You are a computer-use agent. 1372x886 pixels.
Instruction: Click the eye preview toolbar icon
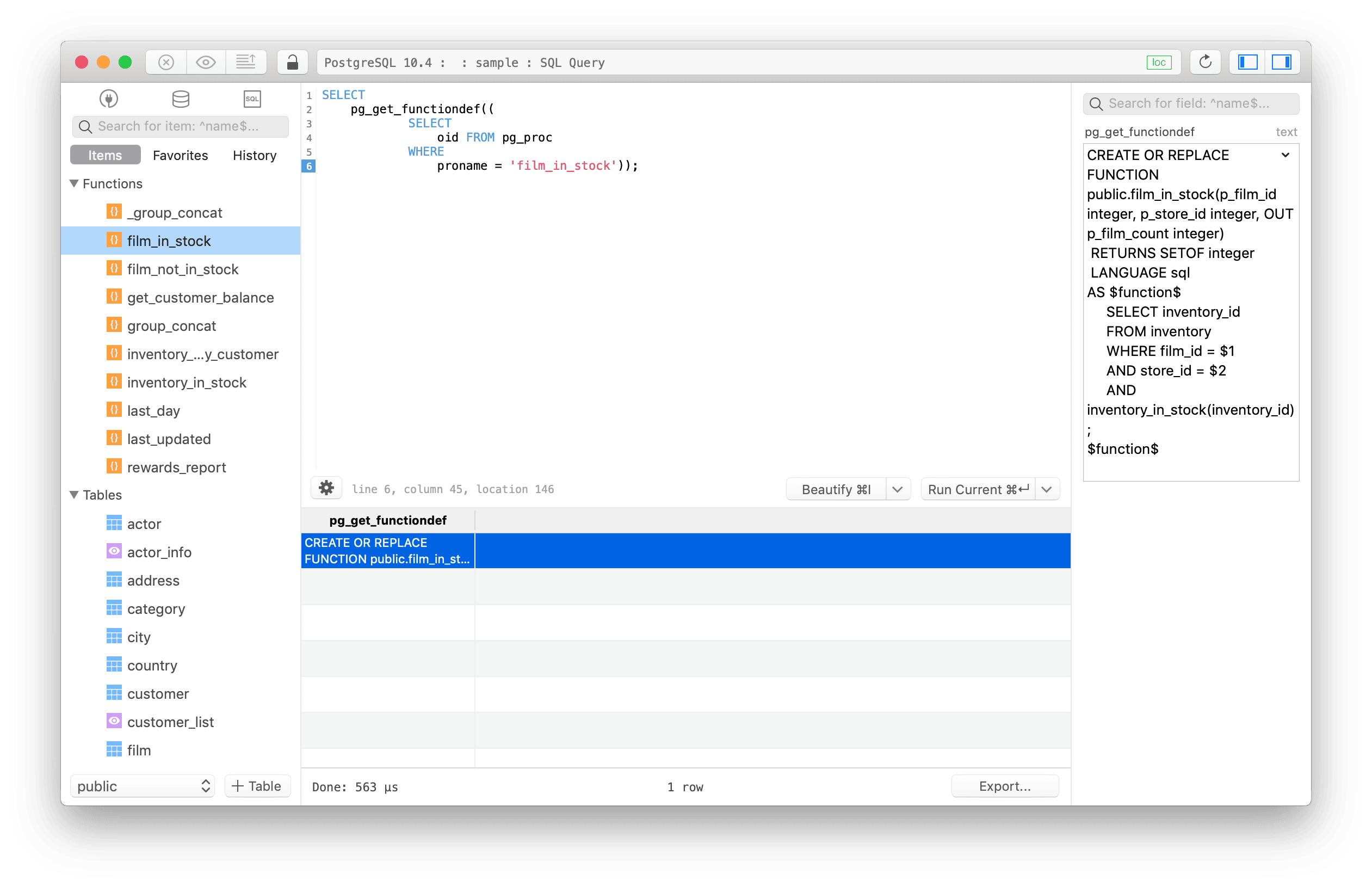pos(206,62)
